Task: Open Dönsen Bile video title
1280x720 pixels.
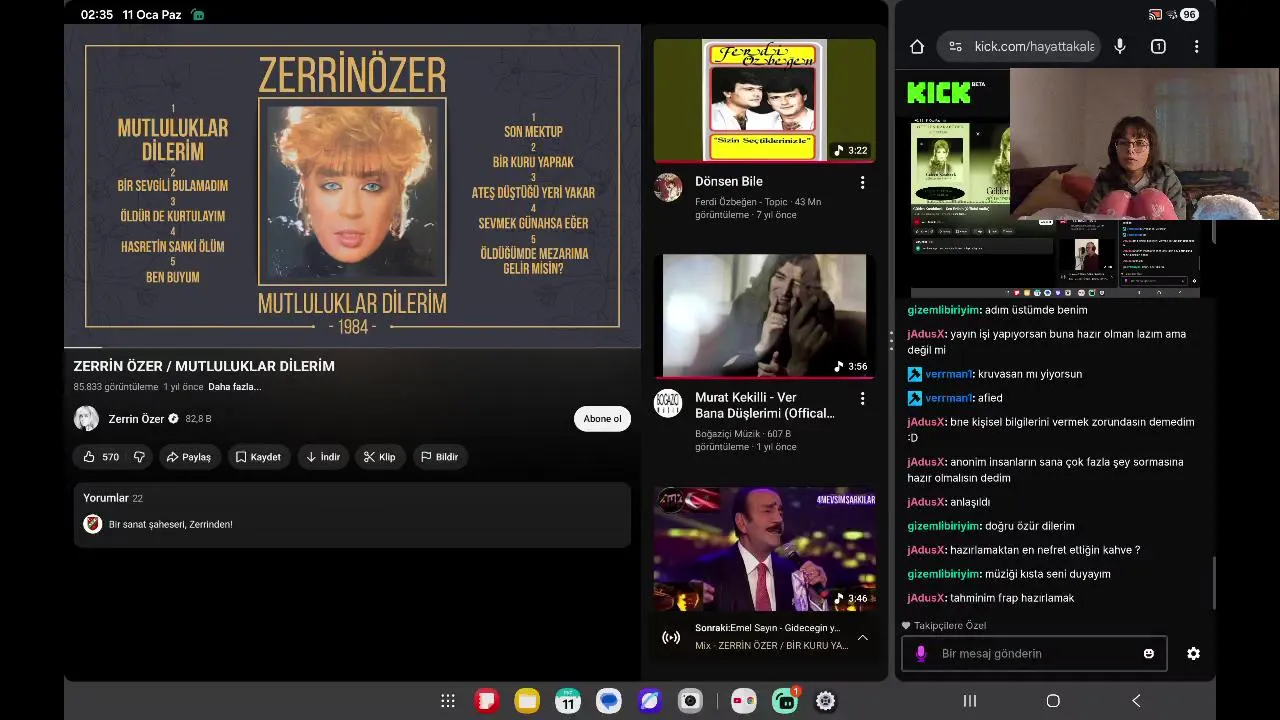Action: (729, 181)
